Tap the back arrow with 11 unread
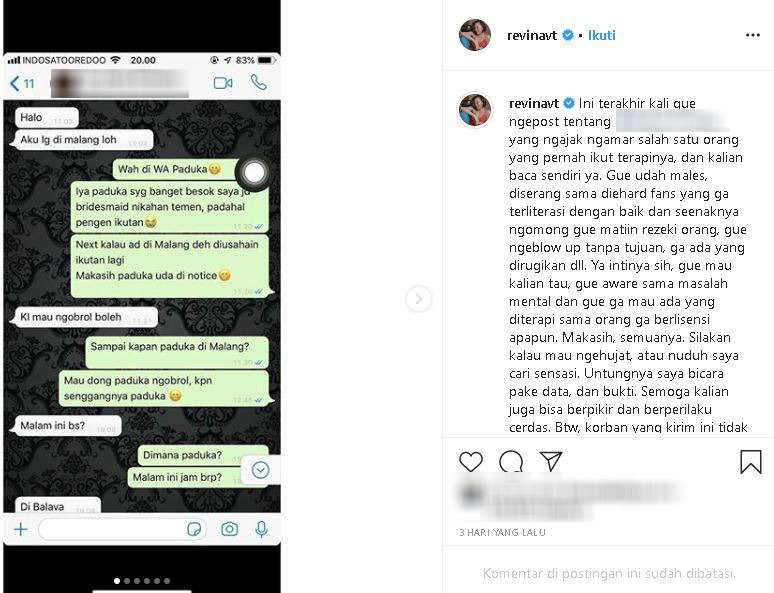Viewport: 774px width, 593px height. click(22, 83)
